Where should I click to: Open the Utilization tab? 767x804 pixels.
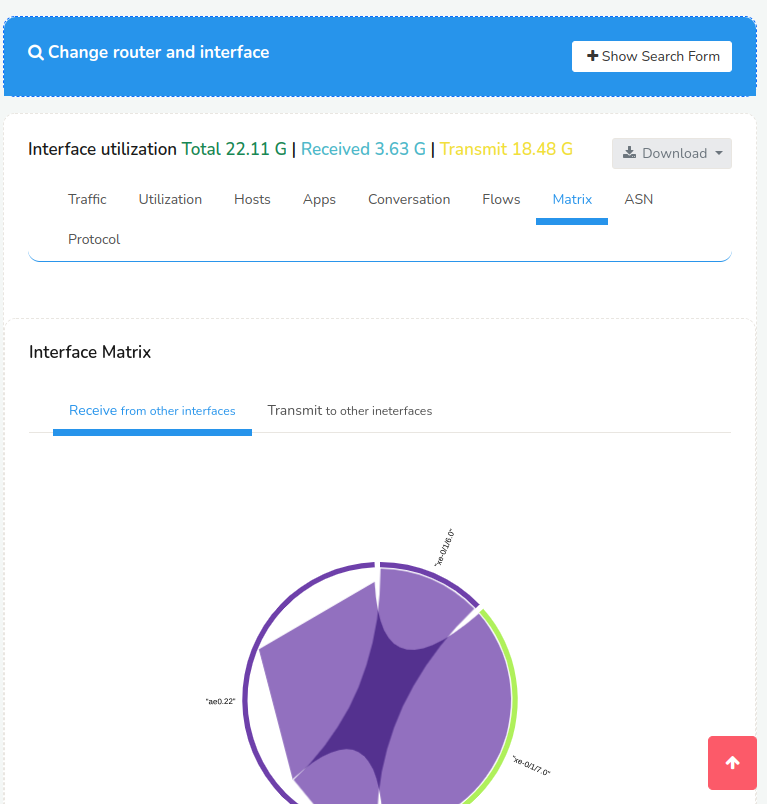pos(170,199)
